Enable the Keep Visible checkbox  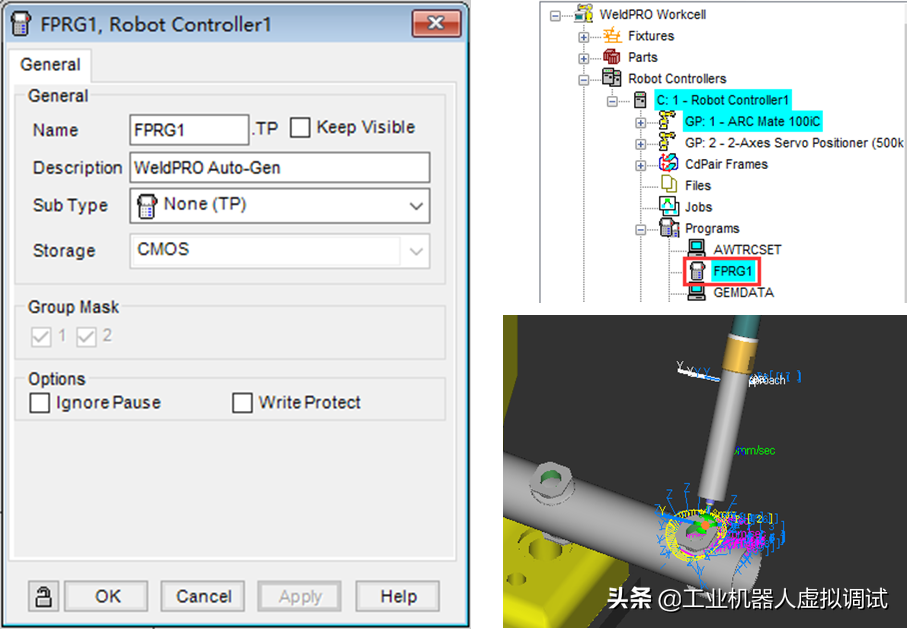299,128
